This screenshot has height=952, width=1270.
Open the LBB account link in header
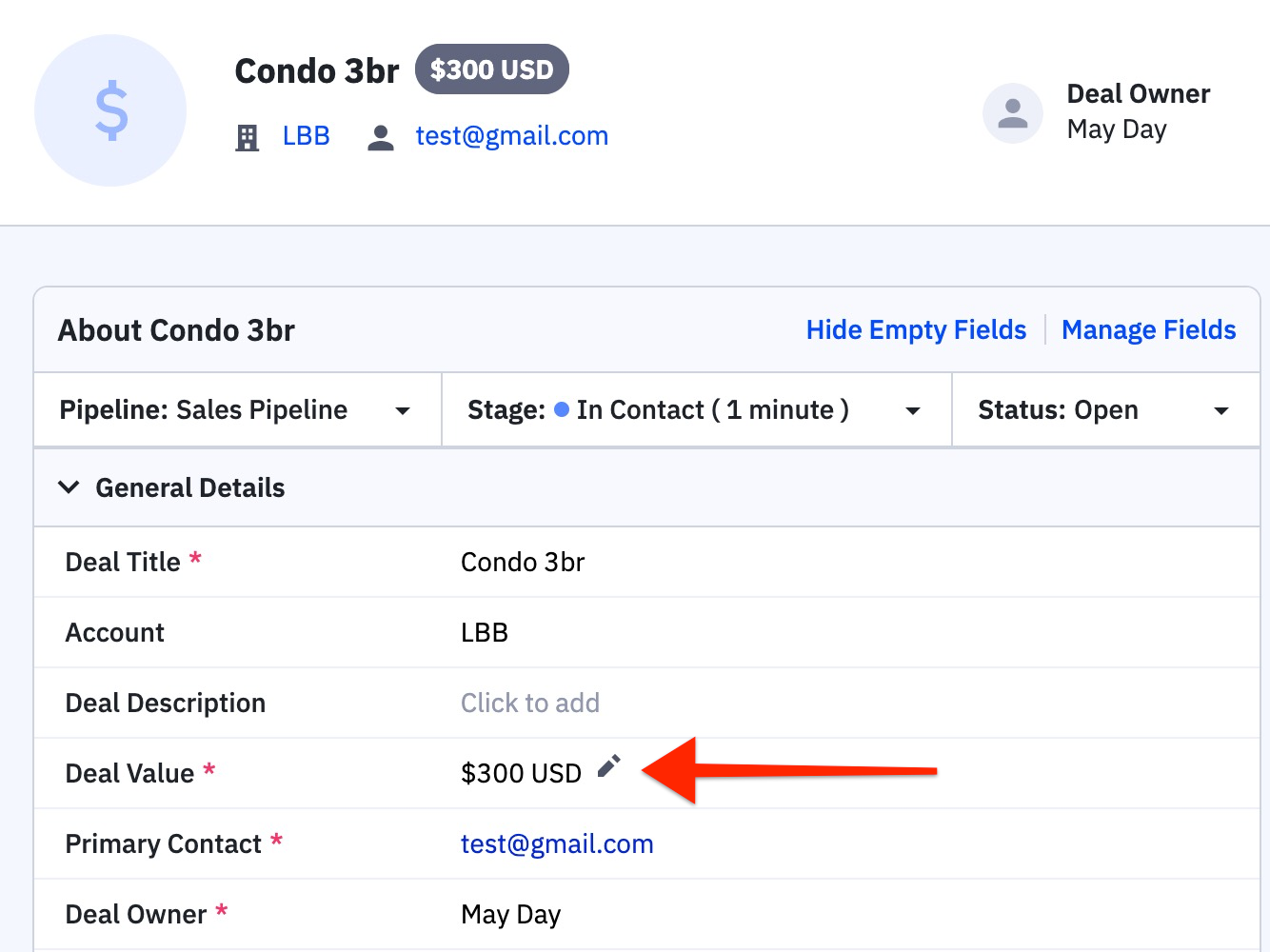[x=307, y=136]
